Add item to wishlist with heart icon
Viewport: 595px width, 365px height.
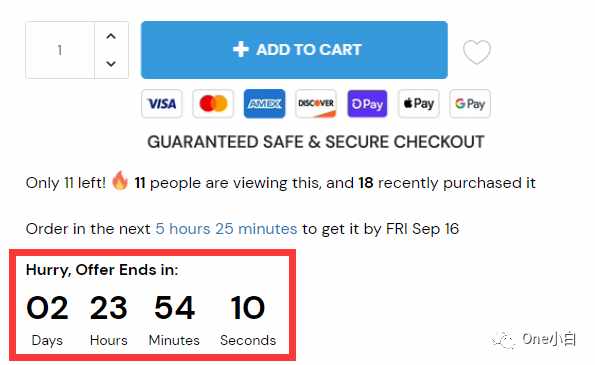pyautogui.click(x=477, y=52)
